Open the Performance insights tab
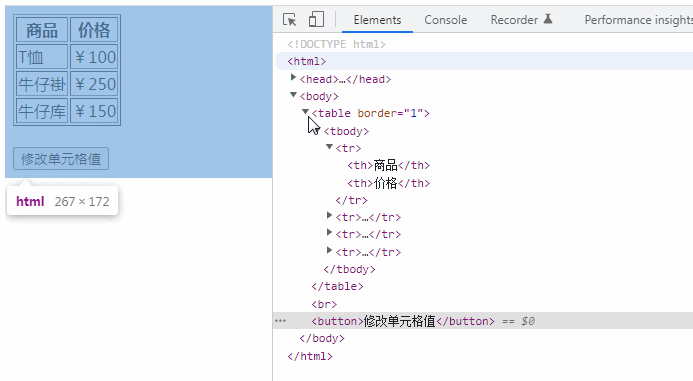The image size is (693, 381). (638, 20)
